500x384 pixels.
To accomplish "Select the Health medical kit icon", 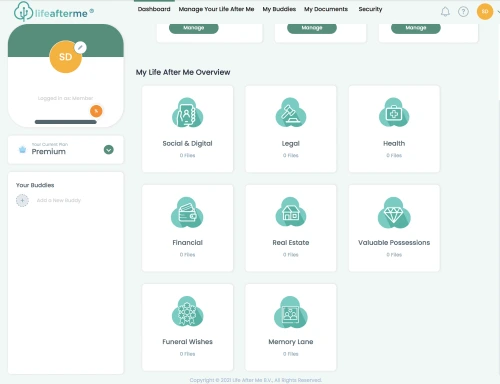I will pyautogui.click(x=394, y=112).
